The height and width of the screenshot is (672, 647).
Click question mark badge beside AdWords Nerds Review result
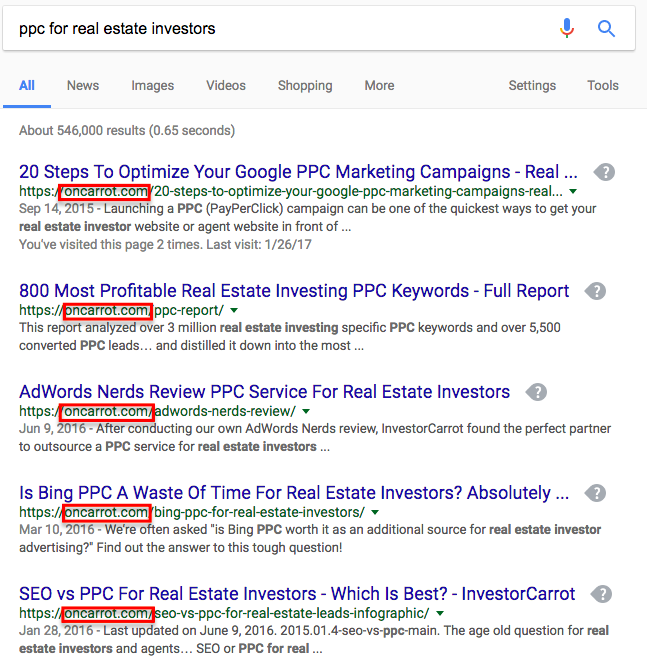pyautogui.click(x=536, y=392)
